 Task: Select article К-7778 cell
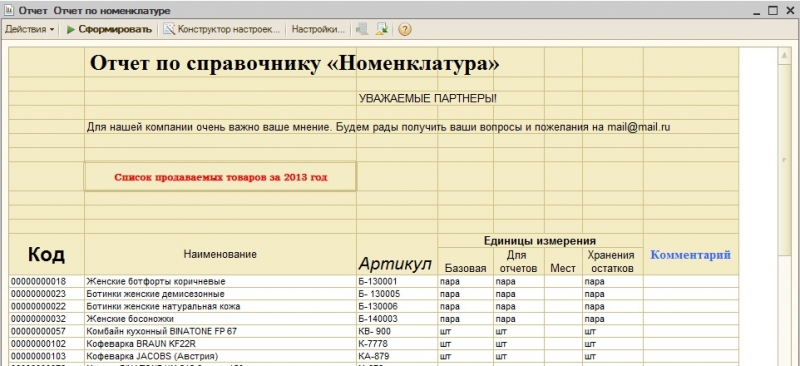[x=397, y=344]
